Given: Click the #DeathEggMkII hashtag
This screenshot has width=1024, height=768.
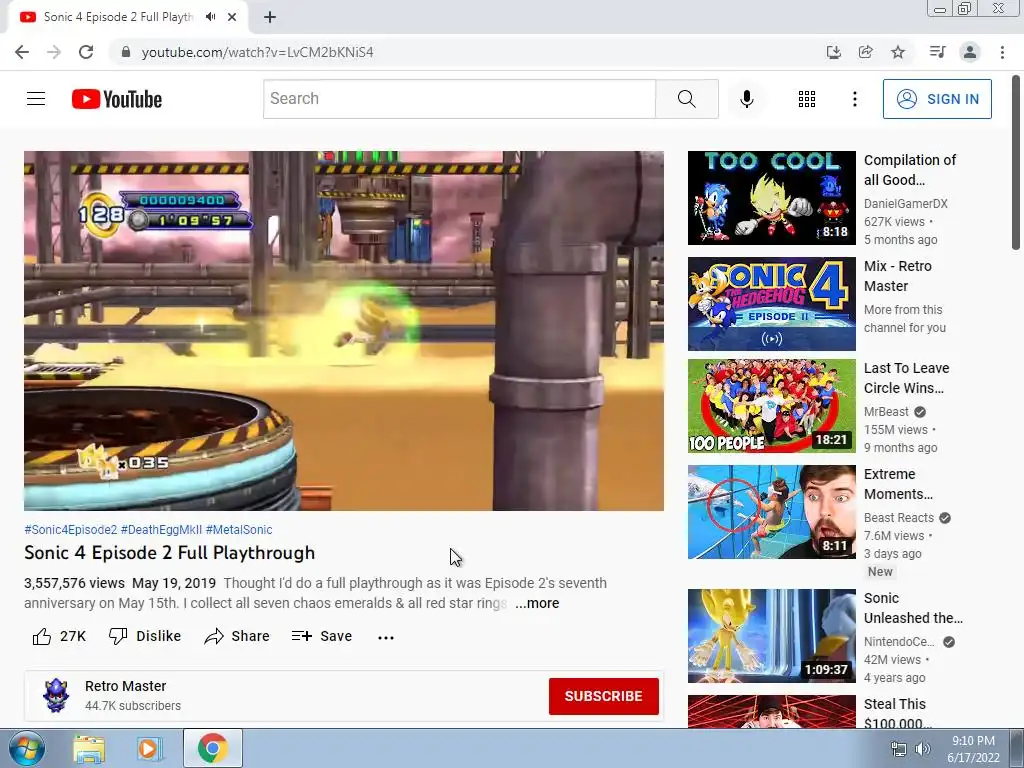Looking at the screenshot, I should tap(161, 530).
